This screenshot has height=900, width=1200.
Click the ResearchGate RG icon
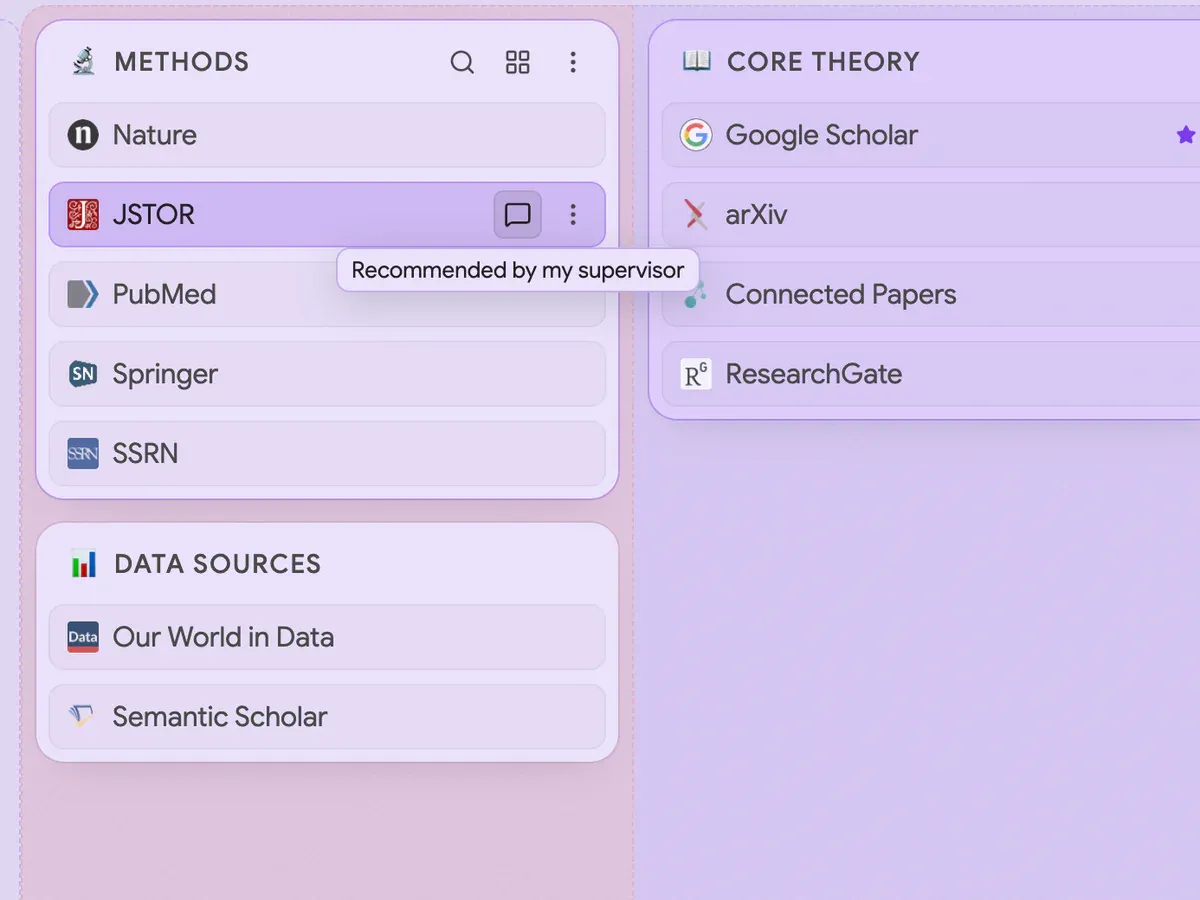pyautogui.click(x=696, y=374)
